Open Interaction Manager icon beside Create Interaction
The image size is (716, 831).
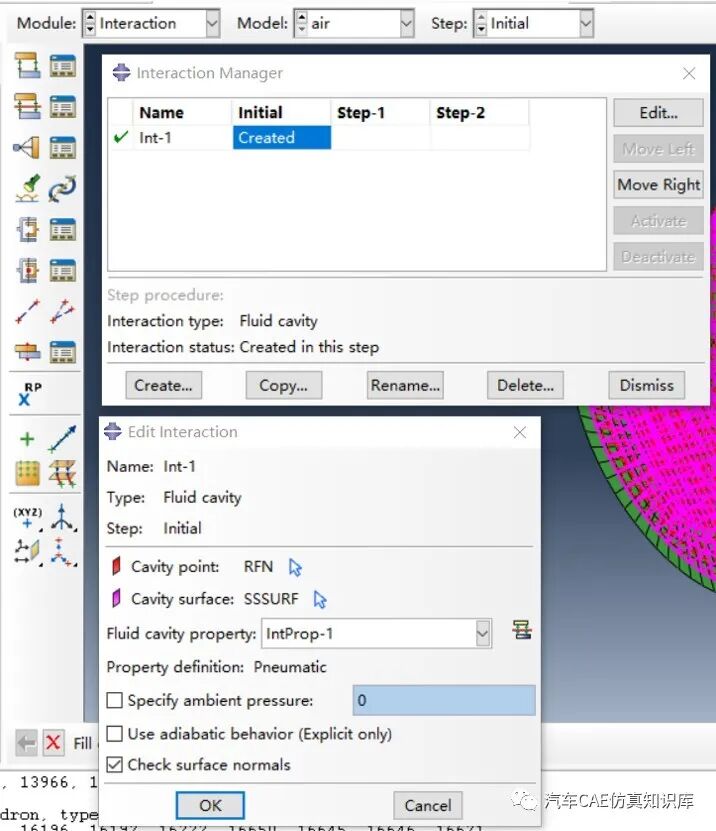[63, 65]
